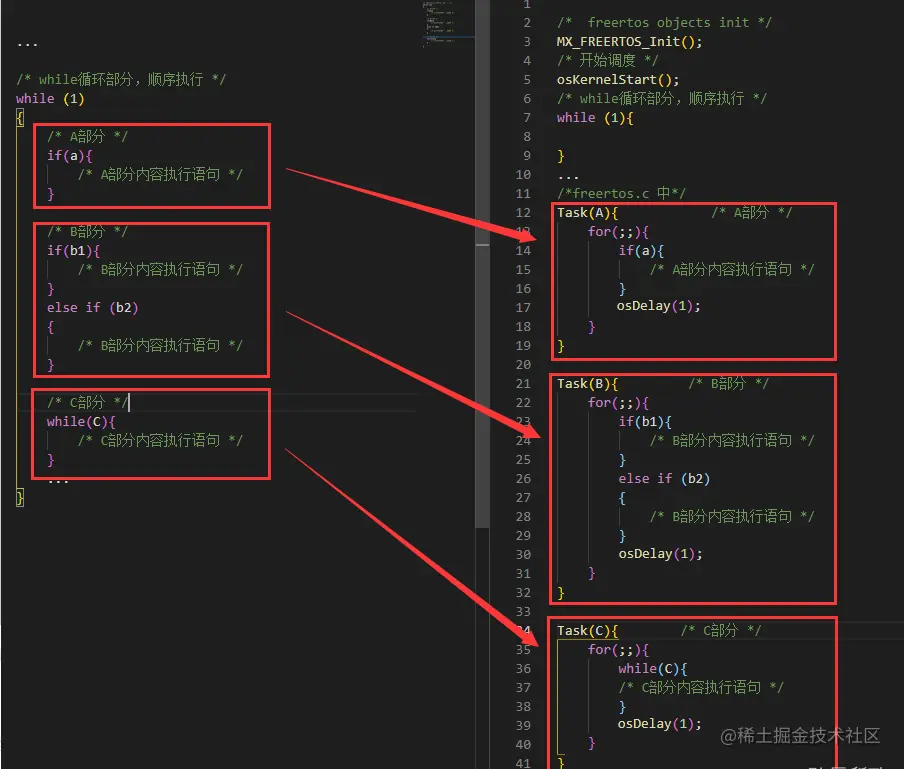Click line number 28 in the gutter
Viewport: 904px width, 769px height.
(523, 517)
